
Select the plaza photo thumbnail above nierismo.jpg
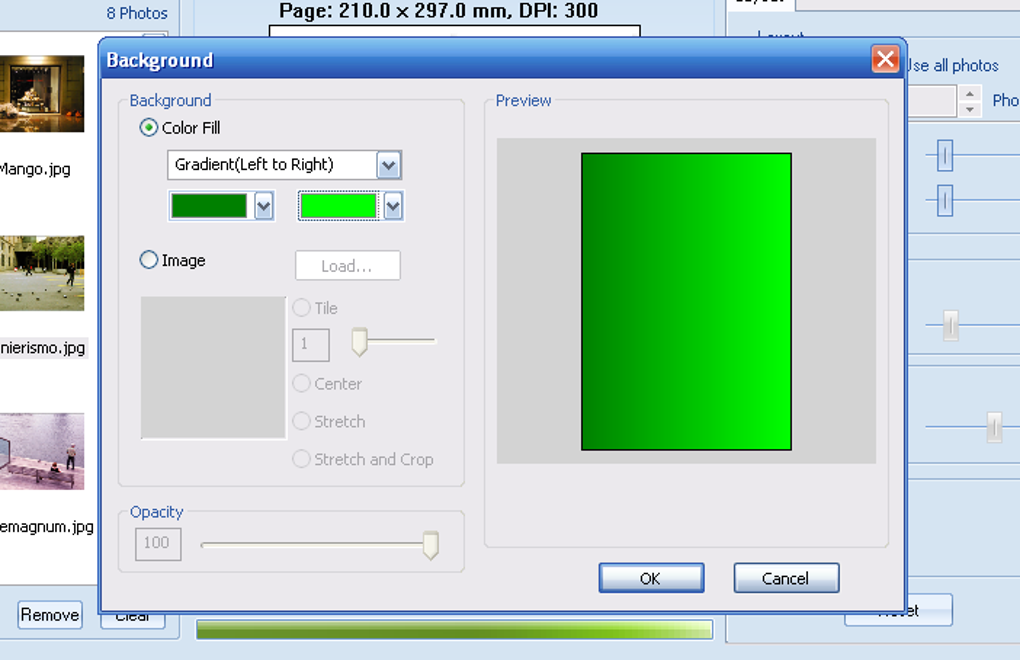point(42,273)
